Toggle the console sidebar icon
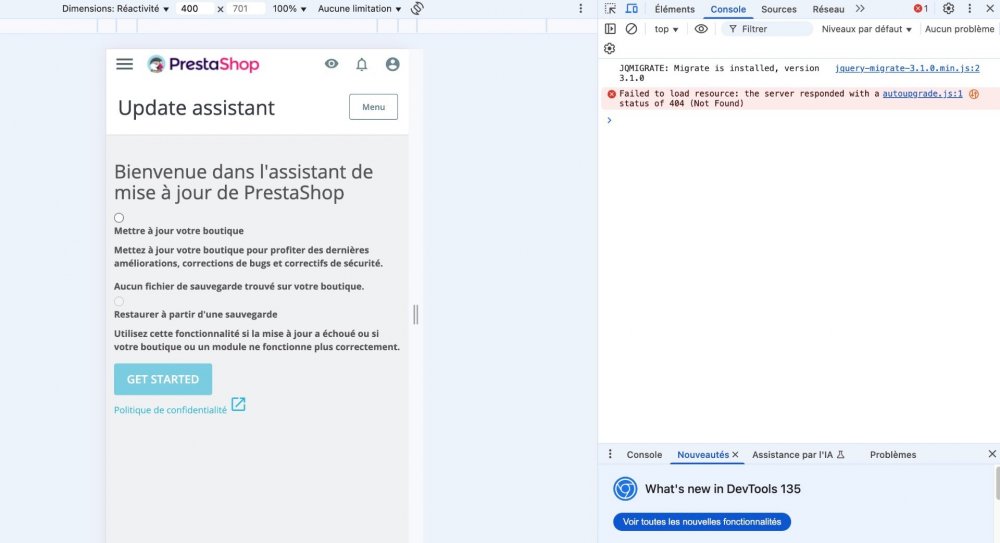 [610, 29]
